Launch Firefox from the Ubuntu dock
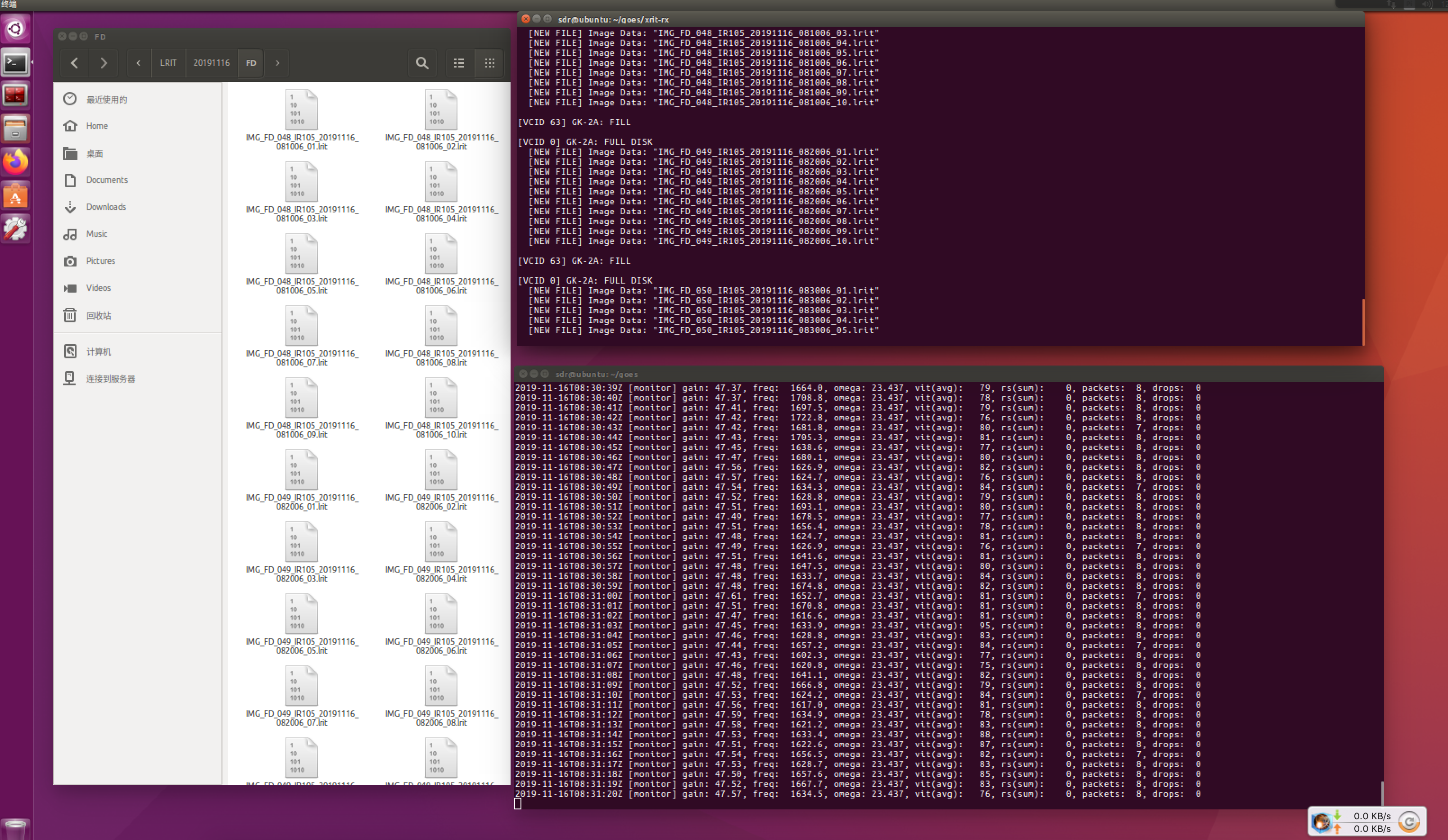The width and height of the screenshot is (1448, 840). (x=15, y=162)
